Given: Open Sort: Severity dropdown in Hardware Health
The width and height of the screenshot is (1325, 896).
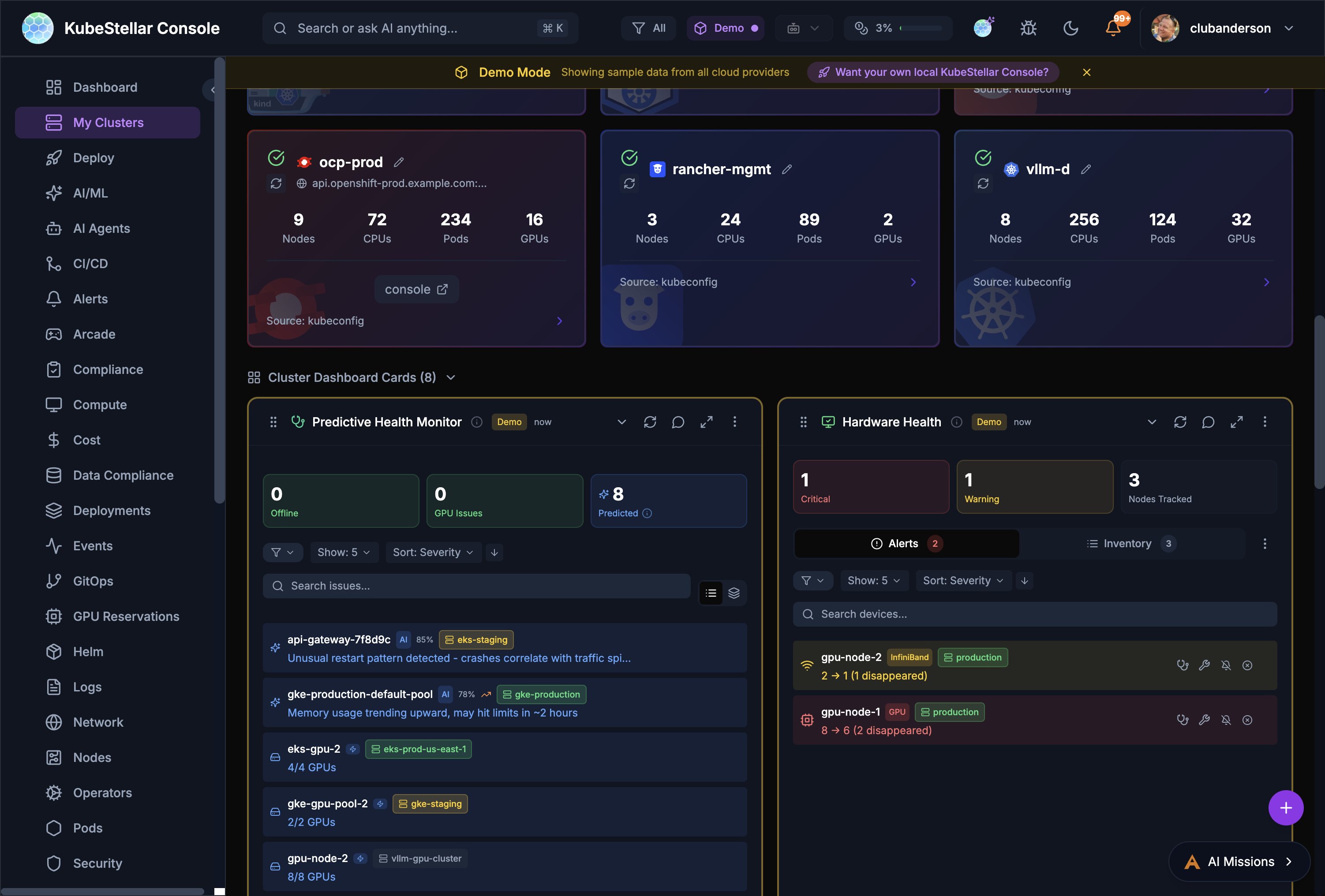Looking at the screenshot, I should click(x=963, y=580).
